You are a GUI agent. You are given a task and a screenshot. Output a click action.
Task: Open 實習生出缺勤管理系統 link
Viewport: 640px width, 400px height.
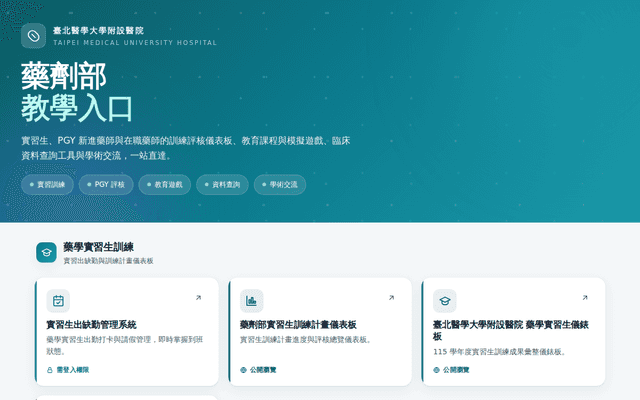[91, 325]
